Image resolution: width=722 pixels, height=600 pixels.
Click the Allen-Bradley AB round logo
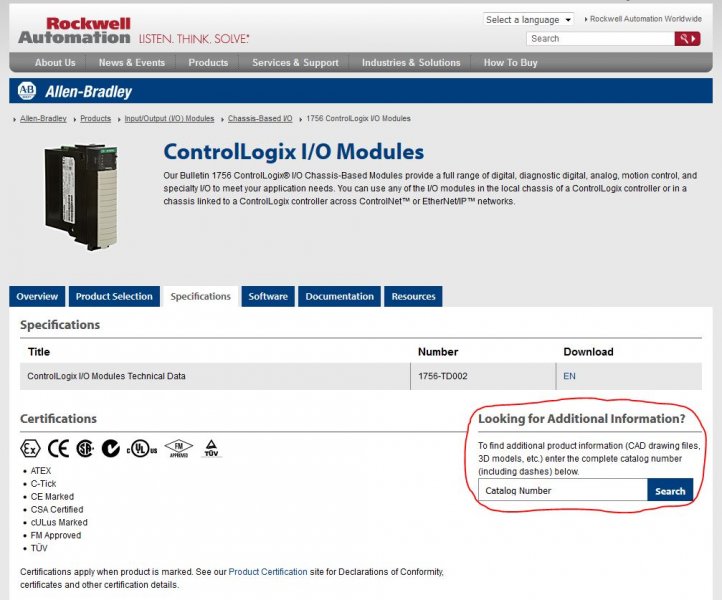27,90
